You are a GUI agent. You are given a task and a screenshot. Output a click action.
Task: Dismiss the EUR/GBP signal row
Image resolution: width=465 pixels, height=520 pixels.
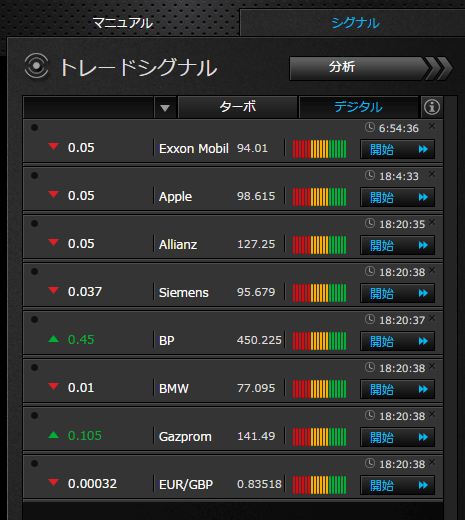tap(432, 462)
